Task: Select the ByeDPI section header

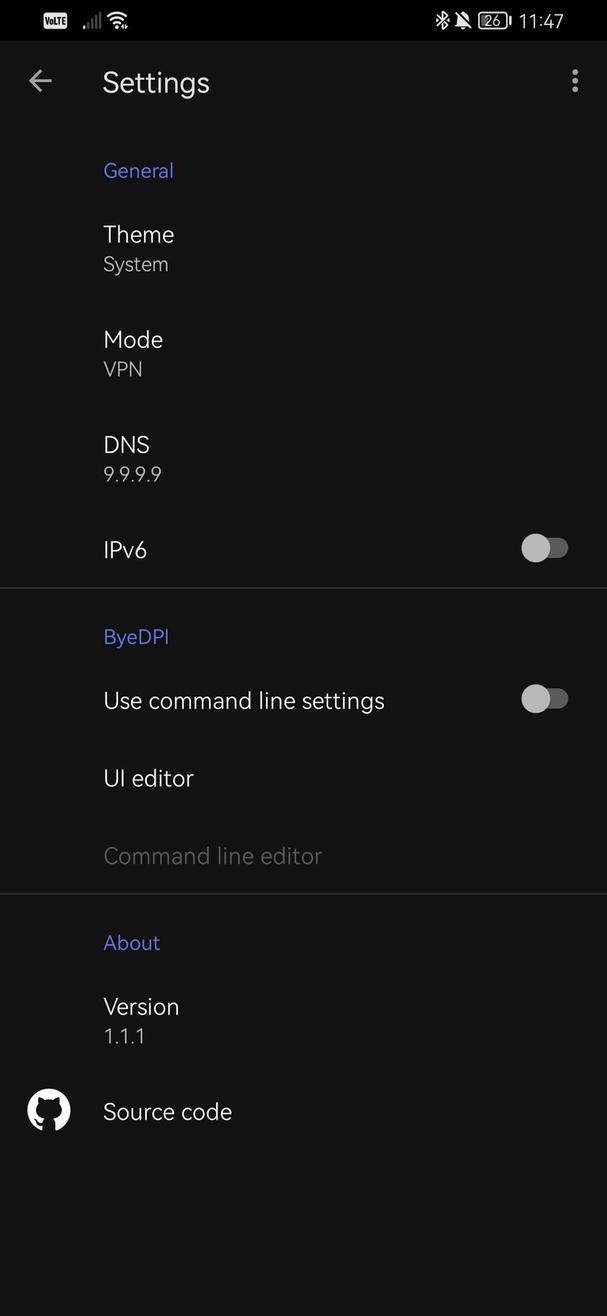Action: click(x=136, y=636)
